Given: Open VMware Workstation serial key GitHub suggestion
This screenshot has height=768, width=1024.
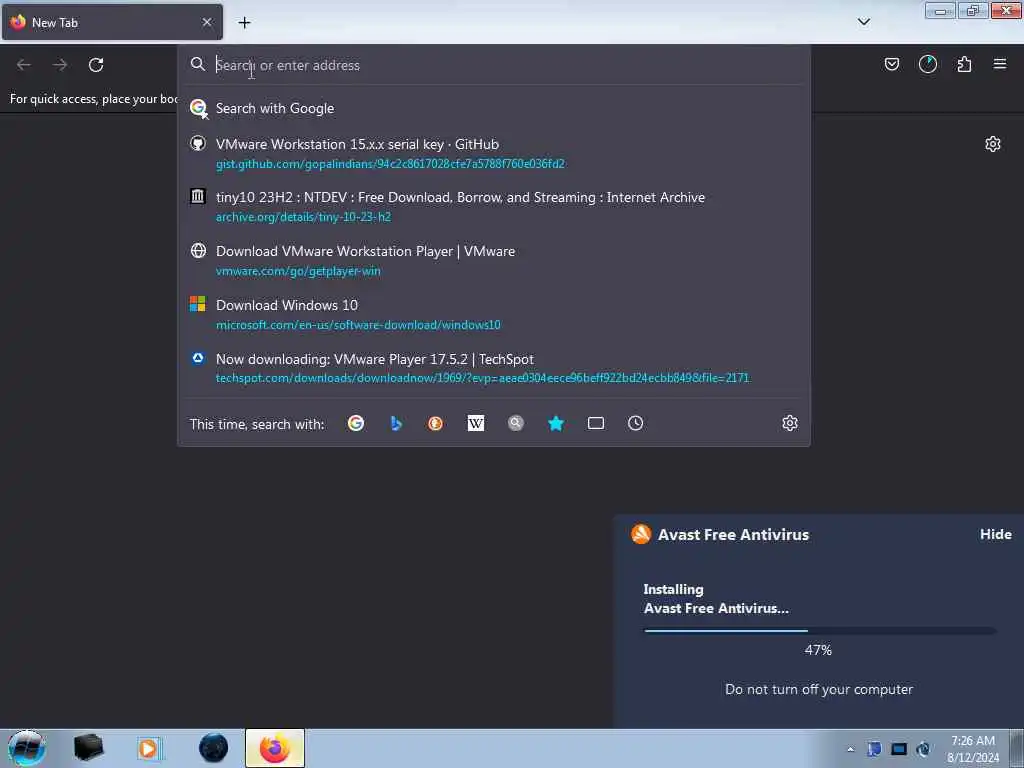Looking at the screenshot, I should (494, 153).
